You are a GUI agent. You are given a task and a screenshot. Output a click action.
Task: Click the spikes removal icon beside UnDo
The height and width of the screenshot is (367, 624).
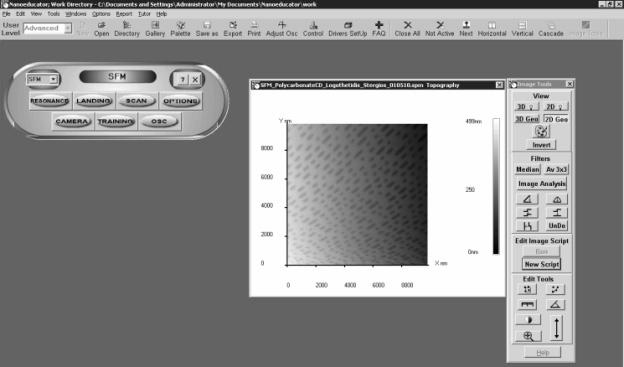[527, 226]
